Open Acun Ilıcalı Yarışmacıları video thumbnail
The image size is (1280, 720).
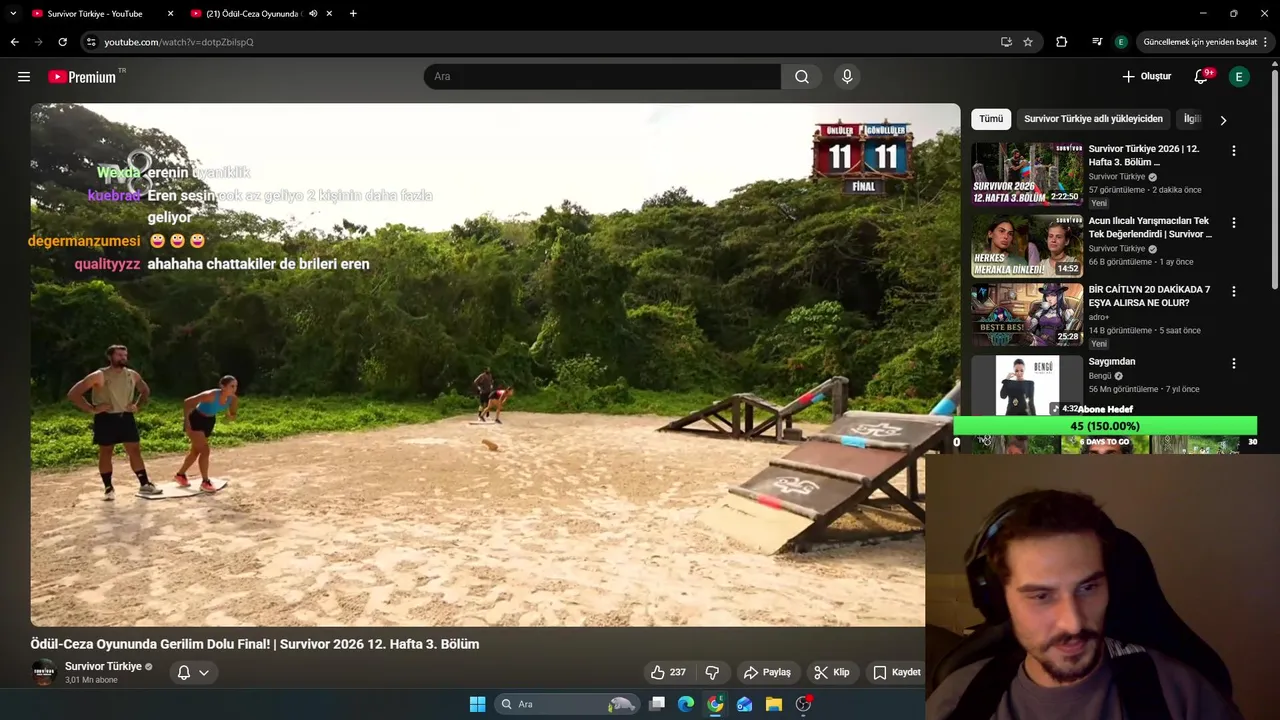point(1027,245)
